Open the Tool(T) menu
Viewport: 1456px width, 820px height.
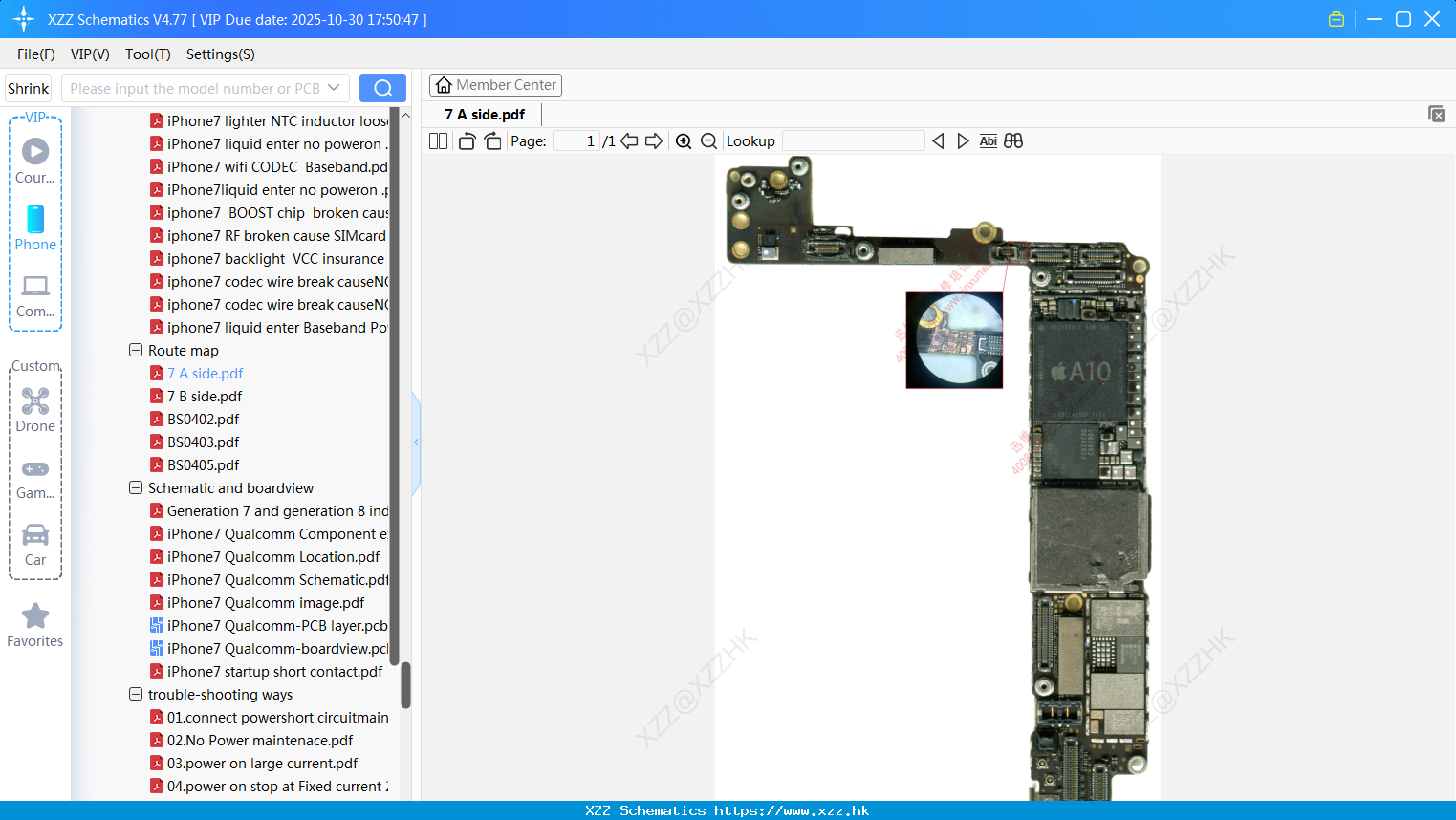click(x=148, y=54)
